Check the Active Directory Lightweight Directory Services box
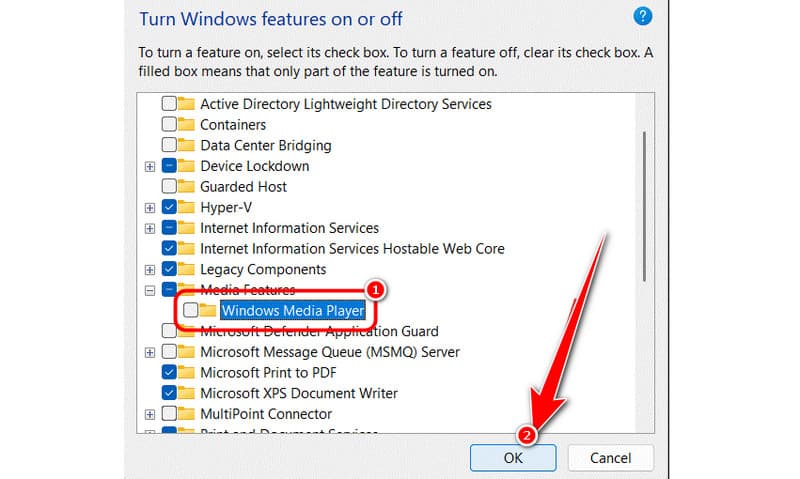Viewport: 800px width, 479px height. click(169, 104)
